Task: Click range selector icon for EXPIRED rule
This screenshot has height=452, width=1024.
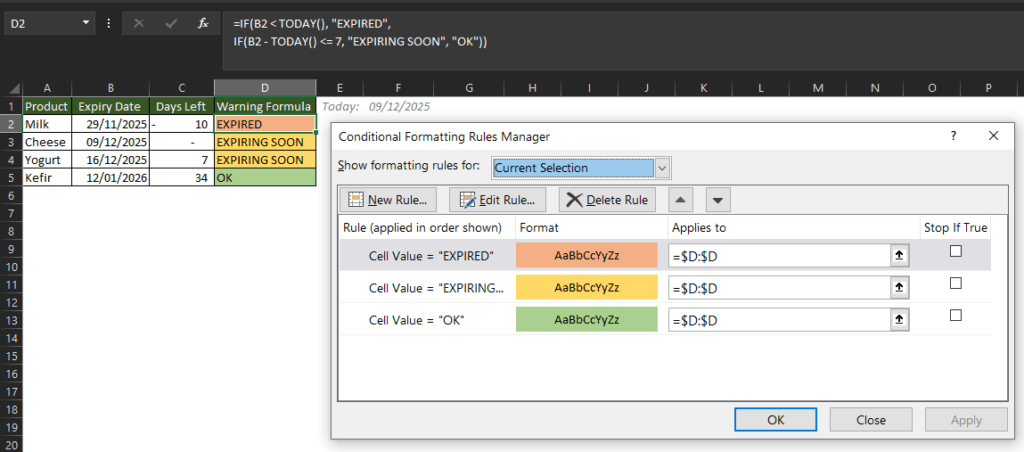Action: 900,256
